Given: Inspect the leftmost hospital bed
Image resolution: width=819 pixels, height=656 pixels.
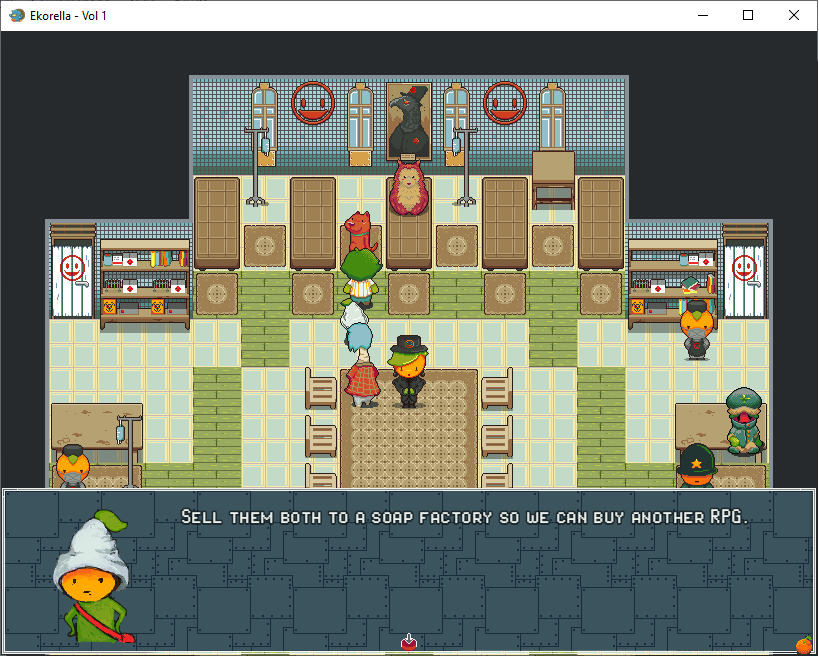Looking at the screenshot, I should pos(217,224).
